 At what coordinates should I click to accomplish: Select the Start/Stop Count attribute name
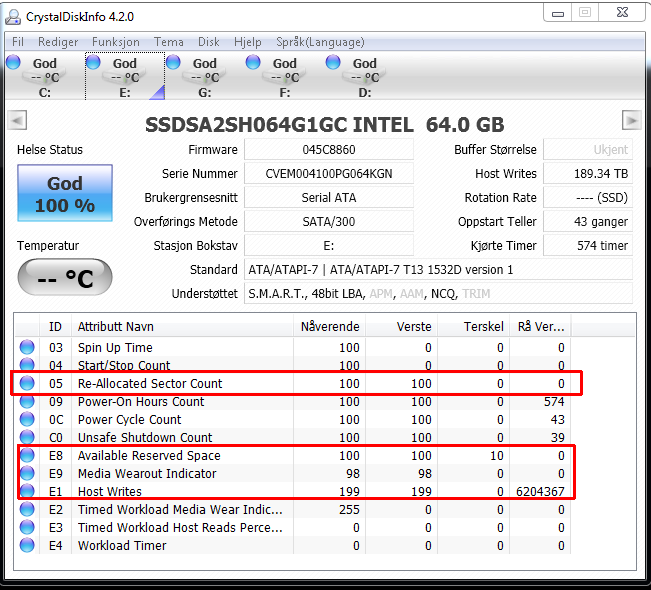pyautogui.click(x=124, y=365)
